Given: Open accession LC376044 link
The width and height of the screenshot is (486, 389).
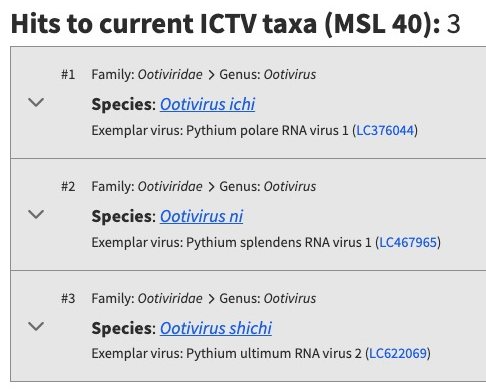Looking at the screenshot, I should tap(385, 130).
